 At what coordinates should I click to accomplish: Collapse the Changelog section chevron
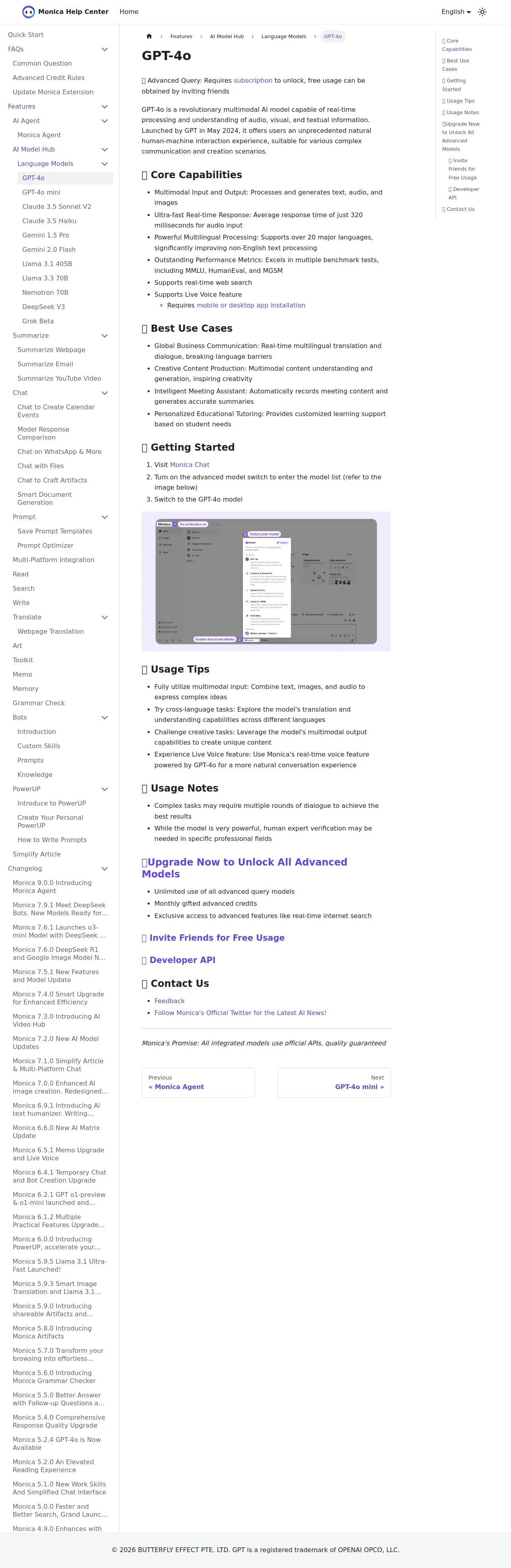pyautogui.click(x=105, y=869)
